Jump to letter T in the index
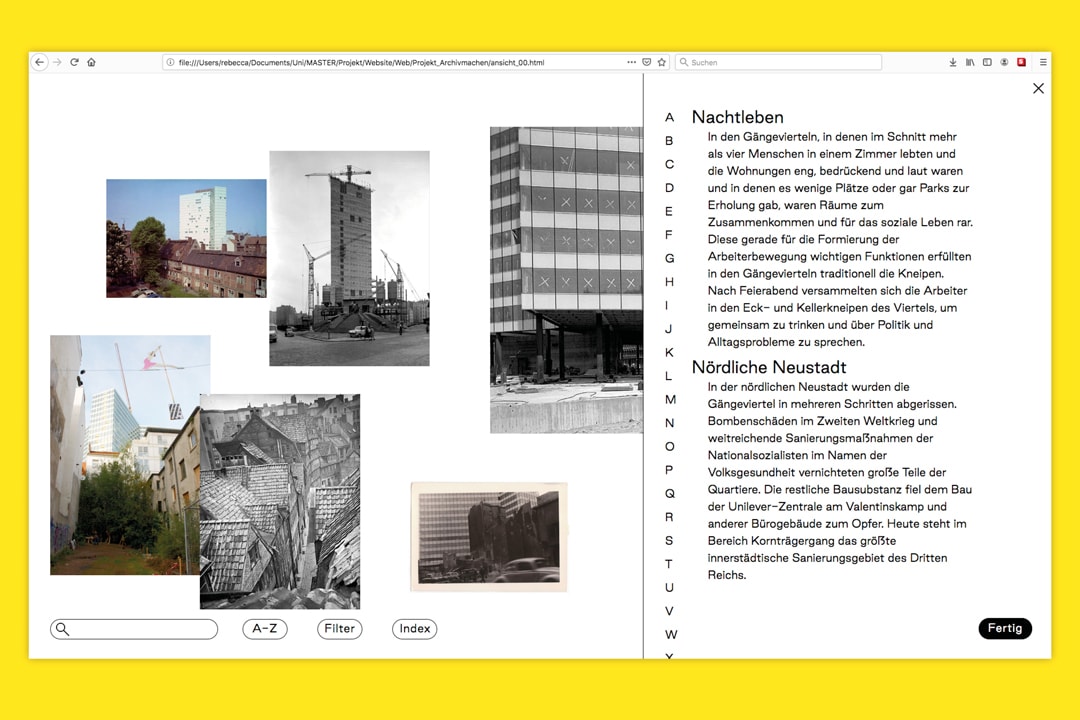The width and height of the screenshot is (1080, 720). click(x=669, y=564)
